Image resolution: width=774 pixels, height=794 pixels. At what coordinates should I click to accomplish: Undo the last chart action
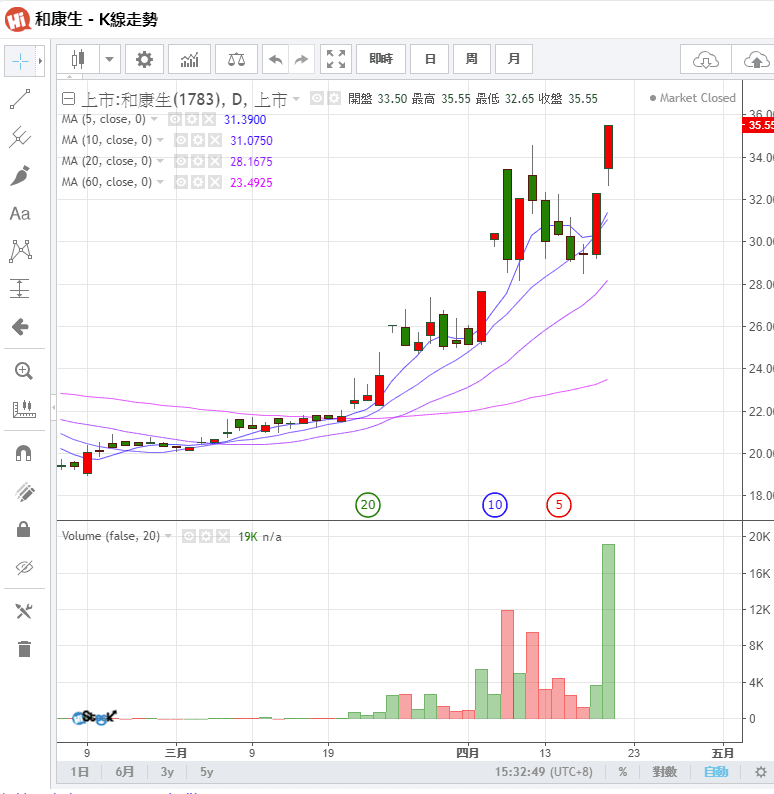tap(275, 59)
